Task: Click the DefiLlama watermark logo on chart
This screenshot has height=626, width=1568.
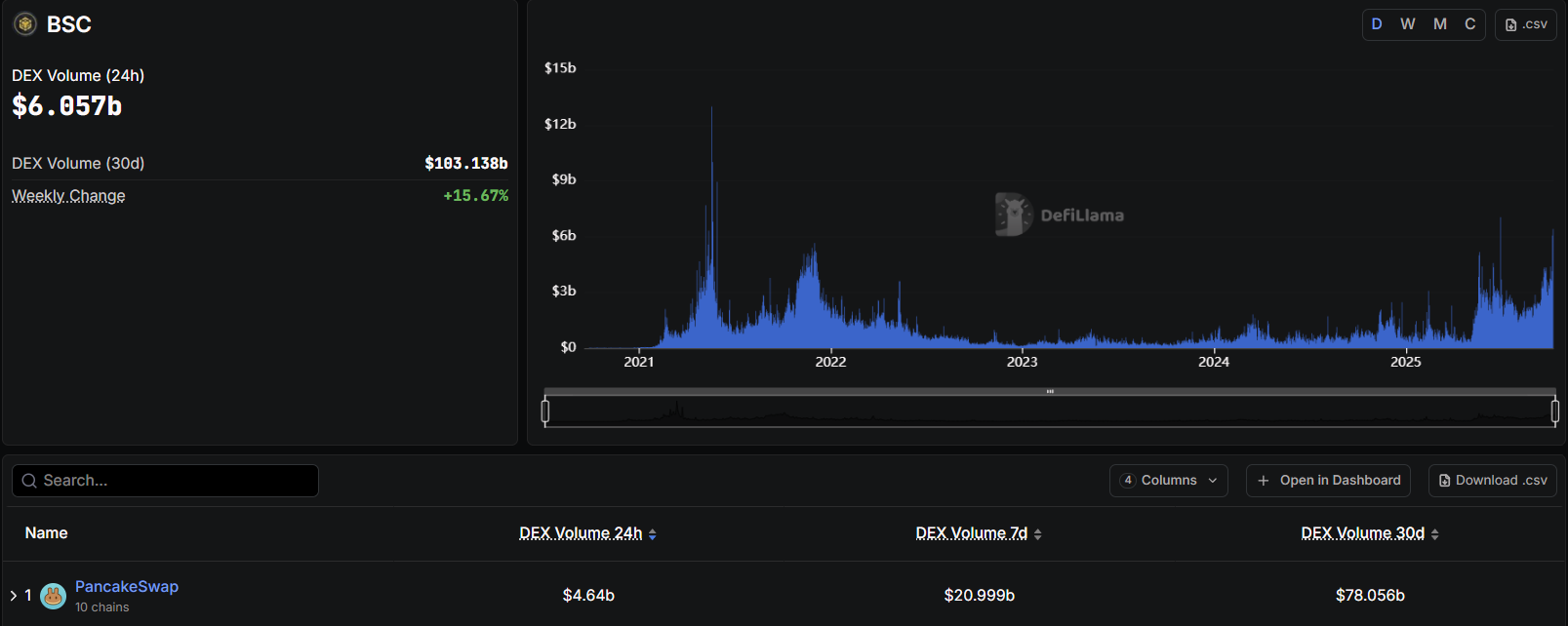Action: [1013, 215]
